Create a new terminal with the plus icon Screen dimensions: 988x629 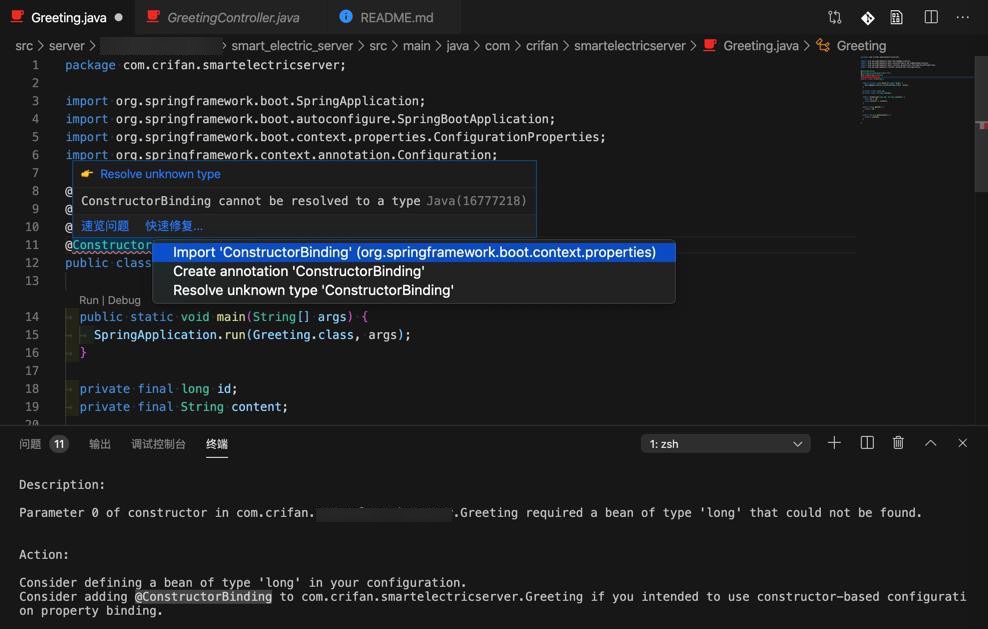coord(834,443)
